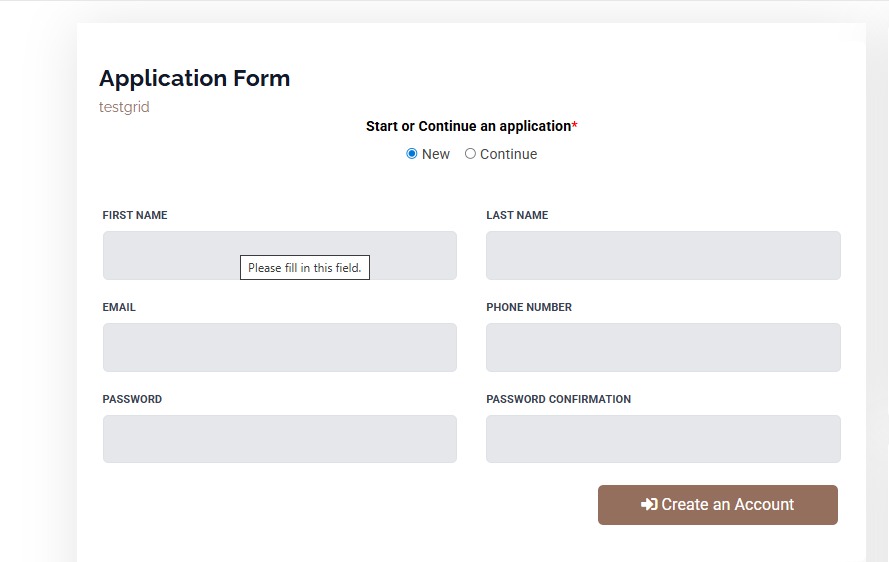
Task: Click the Application Form heading
Action: click(195, 79)
